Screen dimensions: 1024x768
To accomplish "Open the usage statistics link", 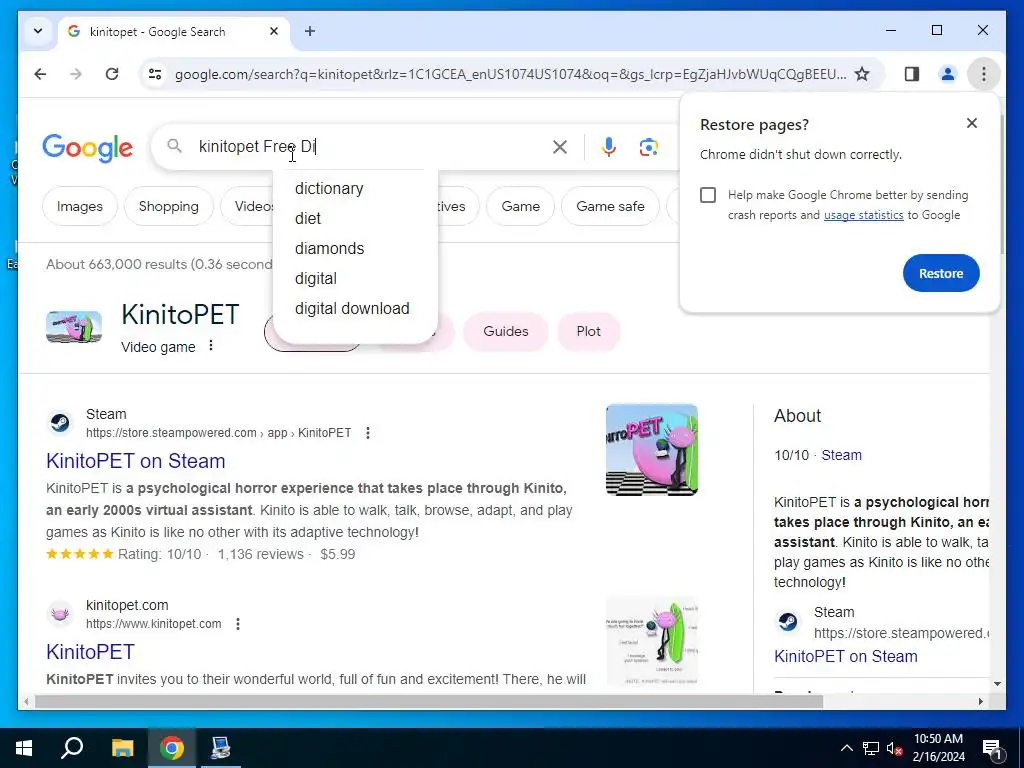I will tap(863, 216).
